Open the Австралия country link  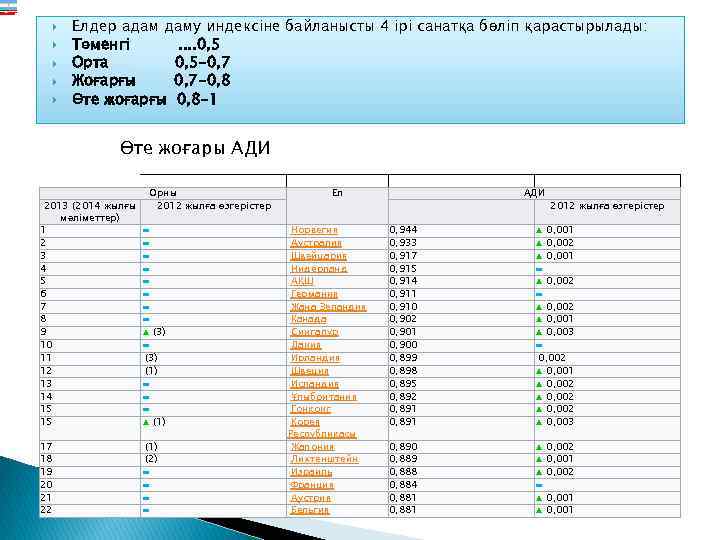(316, 243)
